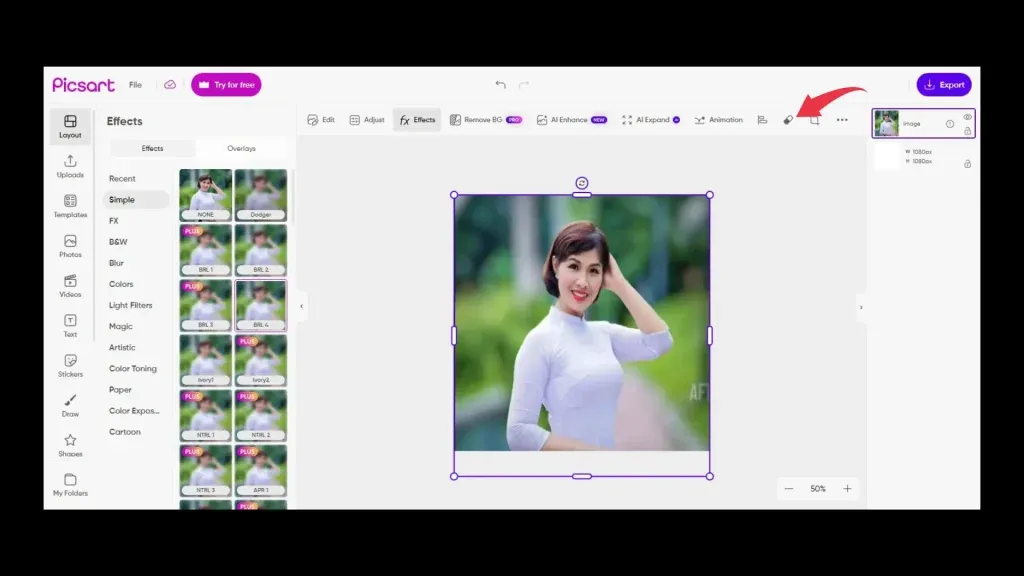Open Animation in the toolbar

pos(718,120)
